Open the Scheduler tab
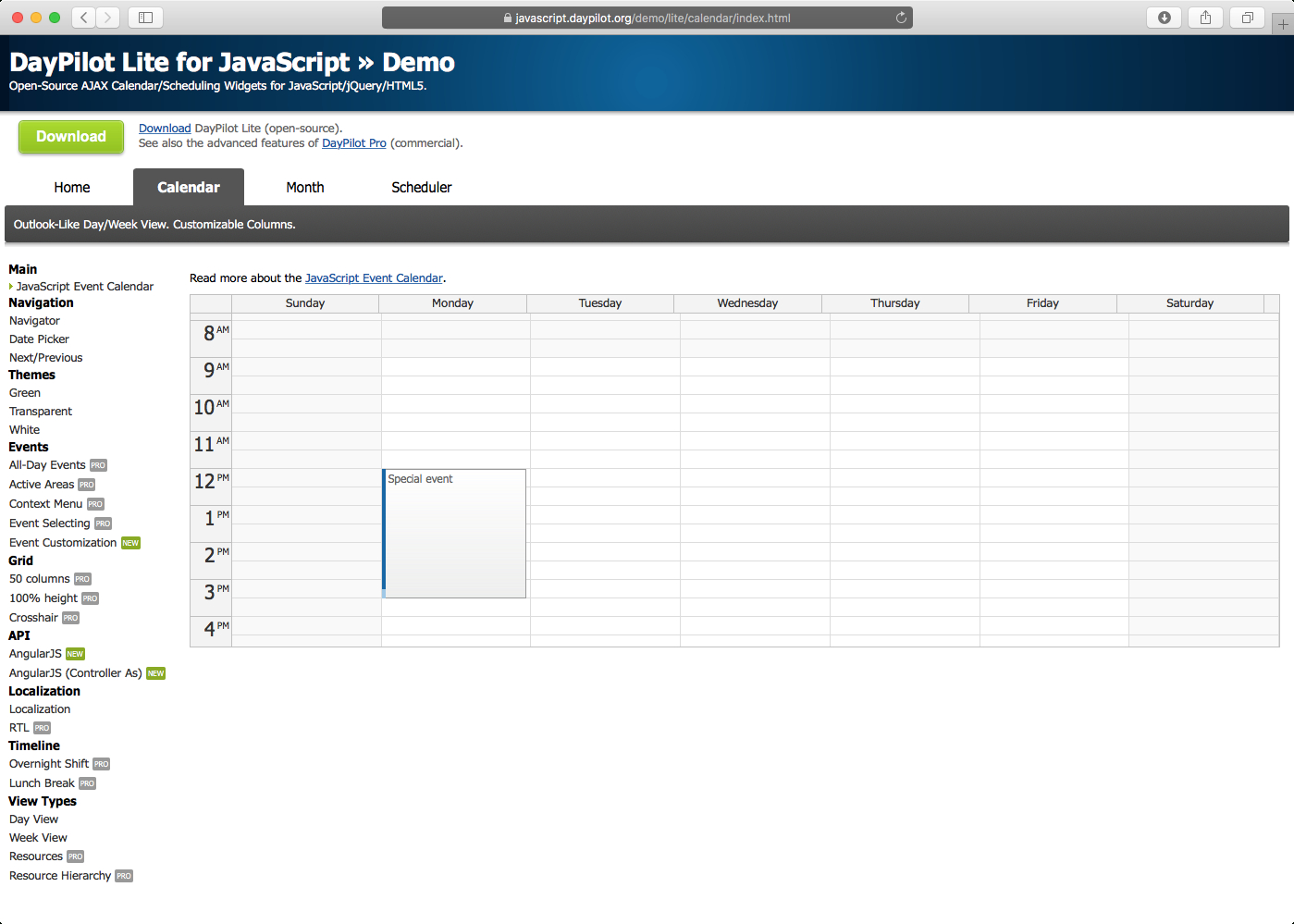This screenshot has height=924, width=1294. [x=422, y=188]
